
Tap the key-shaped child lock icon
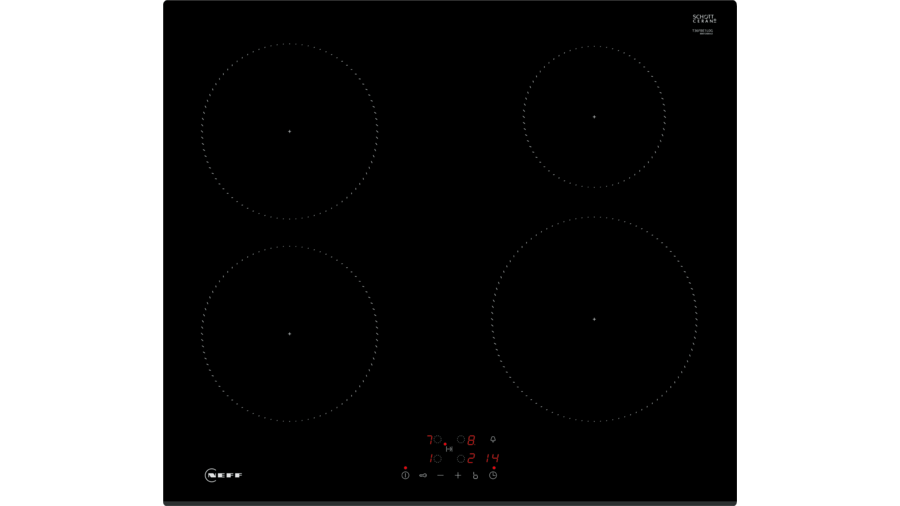coord(423,476)
